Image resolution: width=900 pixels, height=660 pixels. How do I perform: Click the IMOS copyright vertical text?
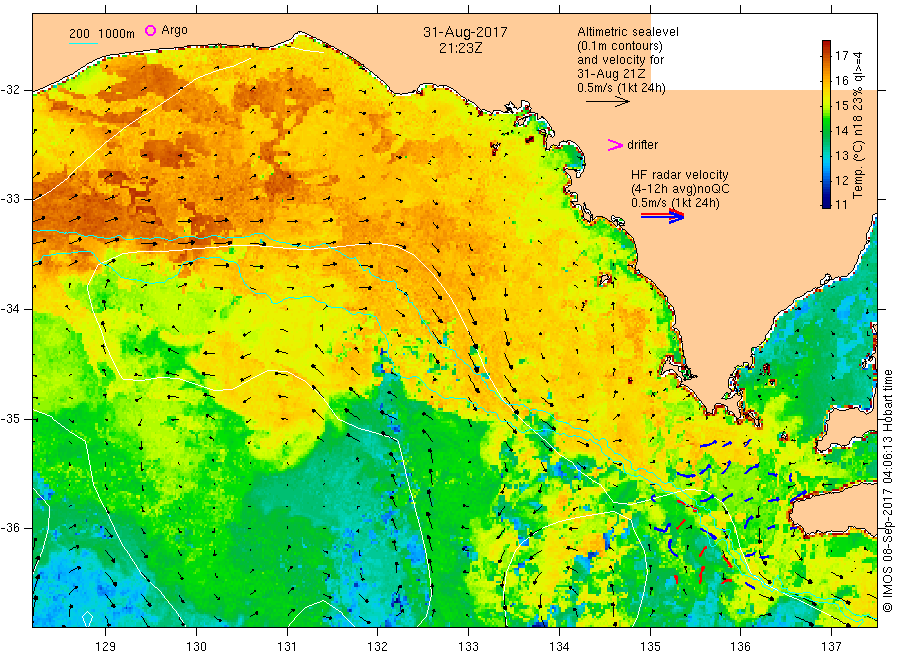click(887, 491)
